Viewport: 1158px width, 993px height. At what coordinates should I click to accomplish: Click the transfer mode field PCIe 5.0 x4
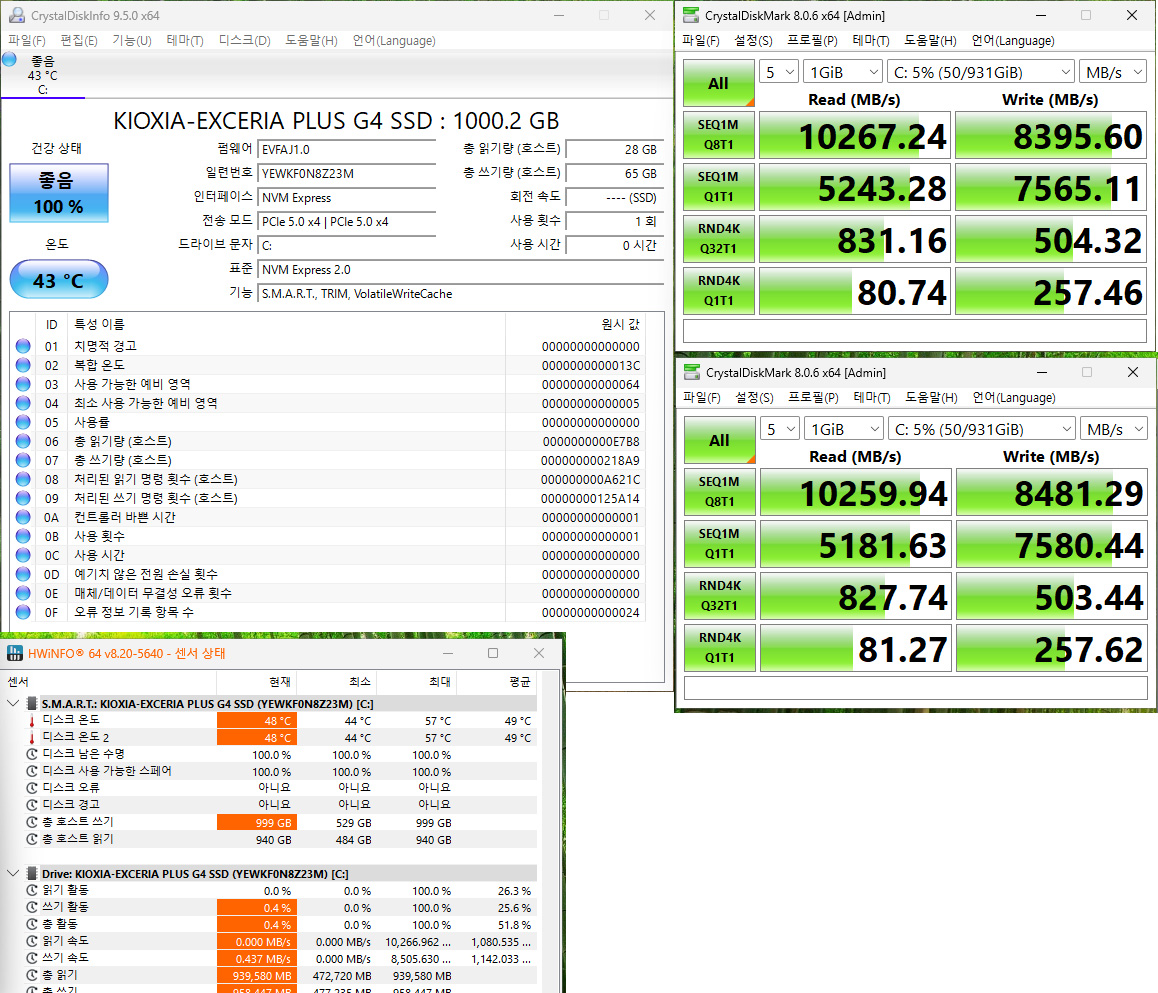pos(346,221)
